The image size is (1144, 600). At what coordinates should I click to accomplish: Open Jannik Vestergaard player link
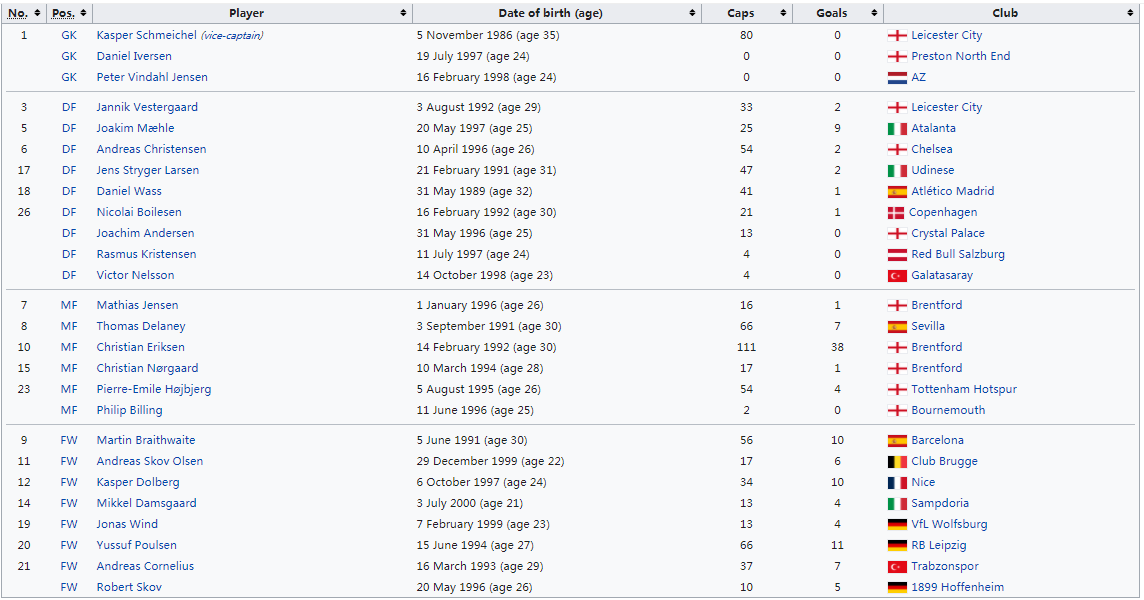click(147, 107)
